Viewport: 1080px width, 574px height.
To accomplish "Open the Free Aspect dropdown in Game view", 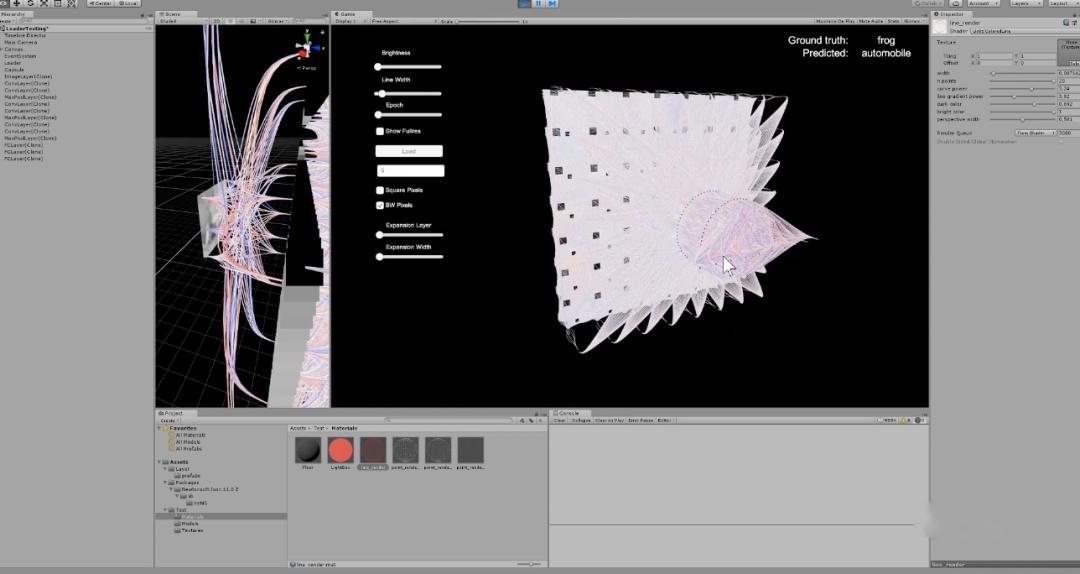I will tap(404, 21).
